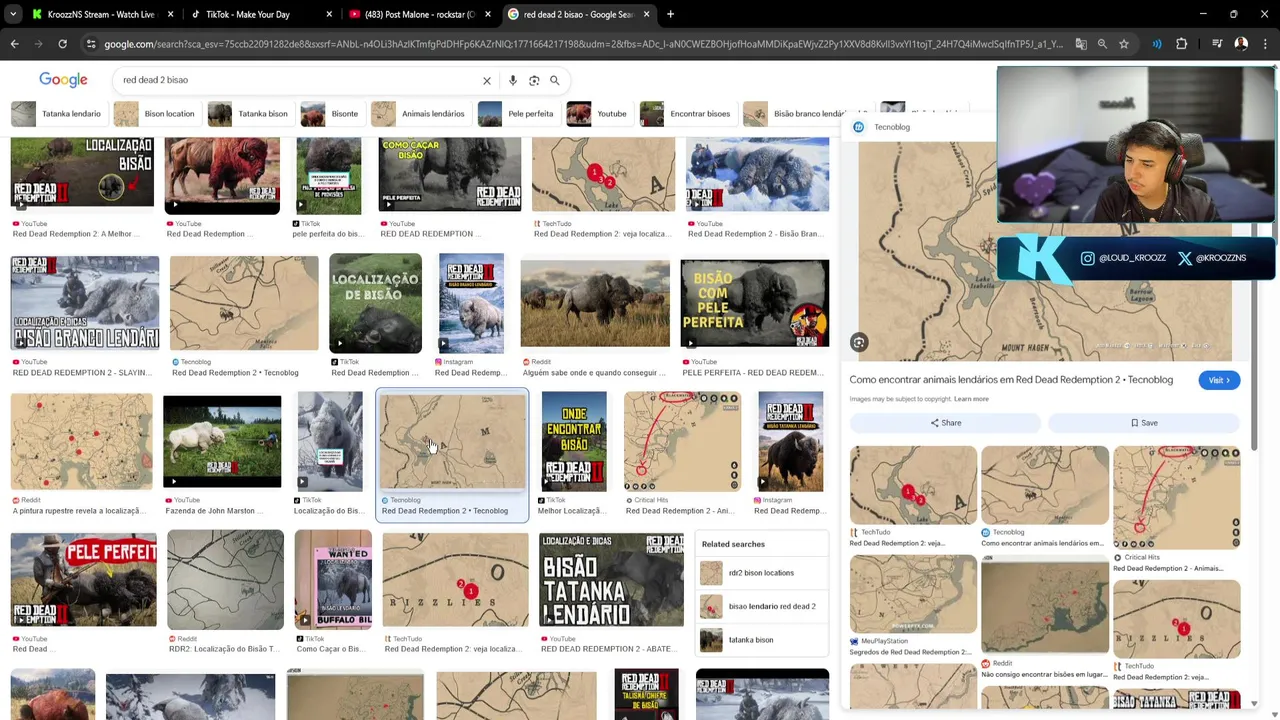
Task: Filter images by Tatanka lendario chip
Action: pos(57,114)
